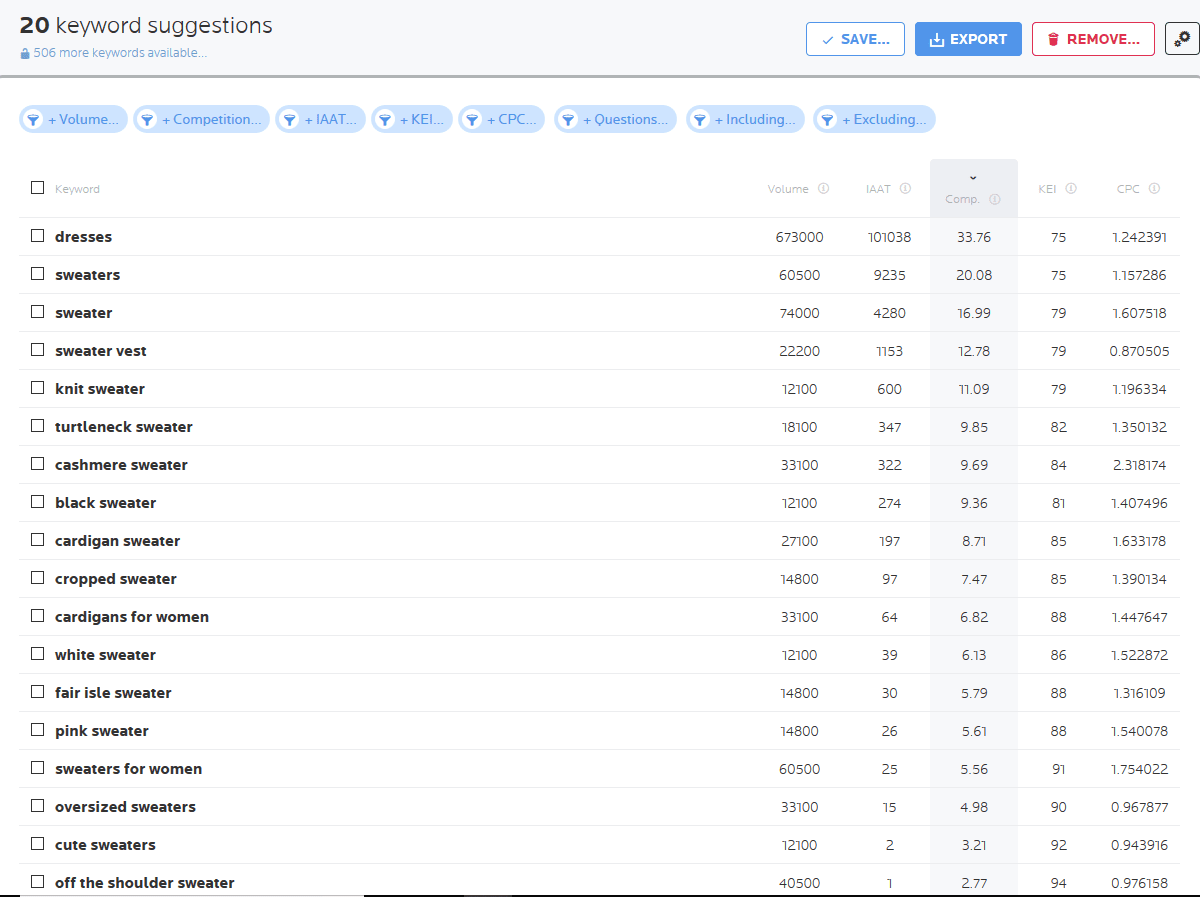Viewport: 1200px width, 897px height.
Task: Click the trash icon on Remove button
Action: click(1051, 38)
